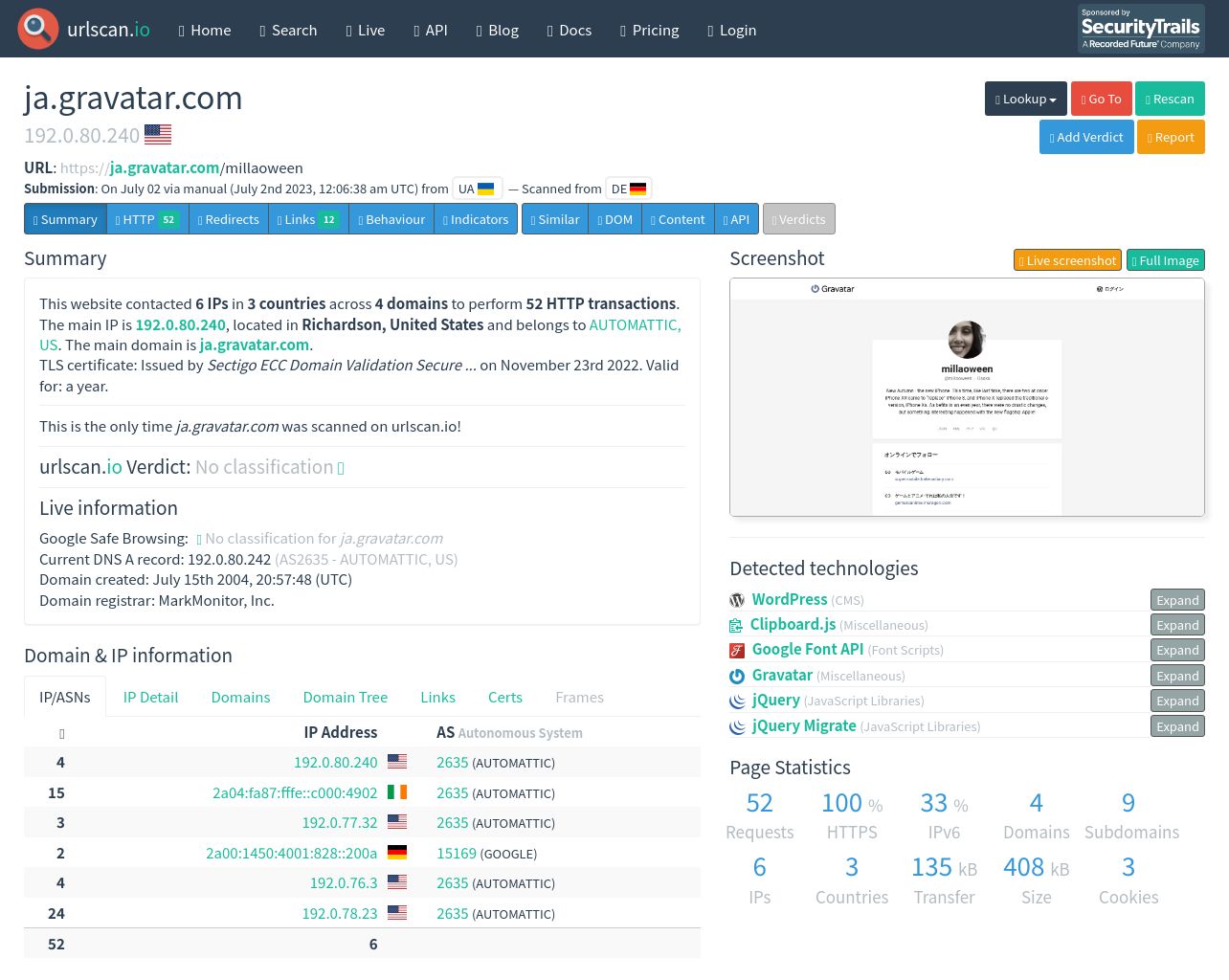
Task: Click the Ukraine flag in the submission line
Action: pyautogui.click(x=485, y=189)
